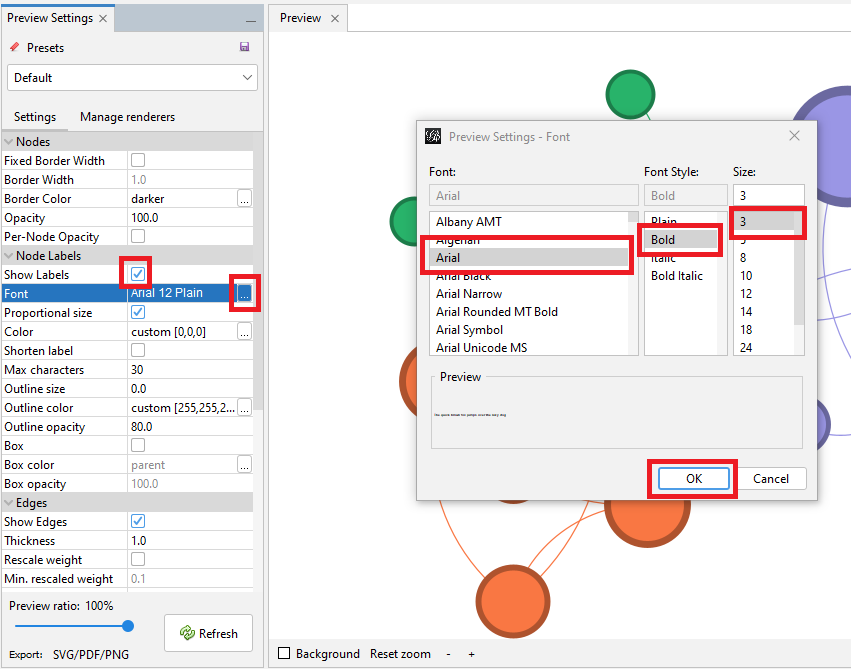Viewport: 851px width, 669px height.
Task: Open the Default presets dropdown
Action: coord(132,77)
